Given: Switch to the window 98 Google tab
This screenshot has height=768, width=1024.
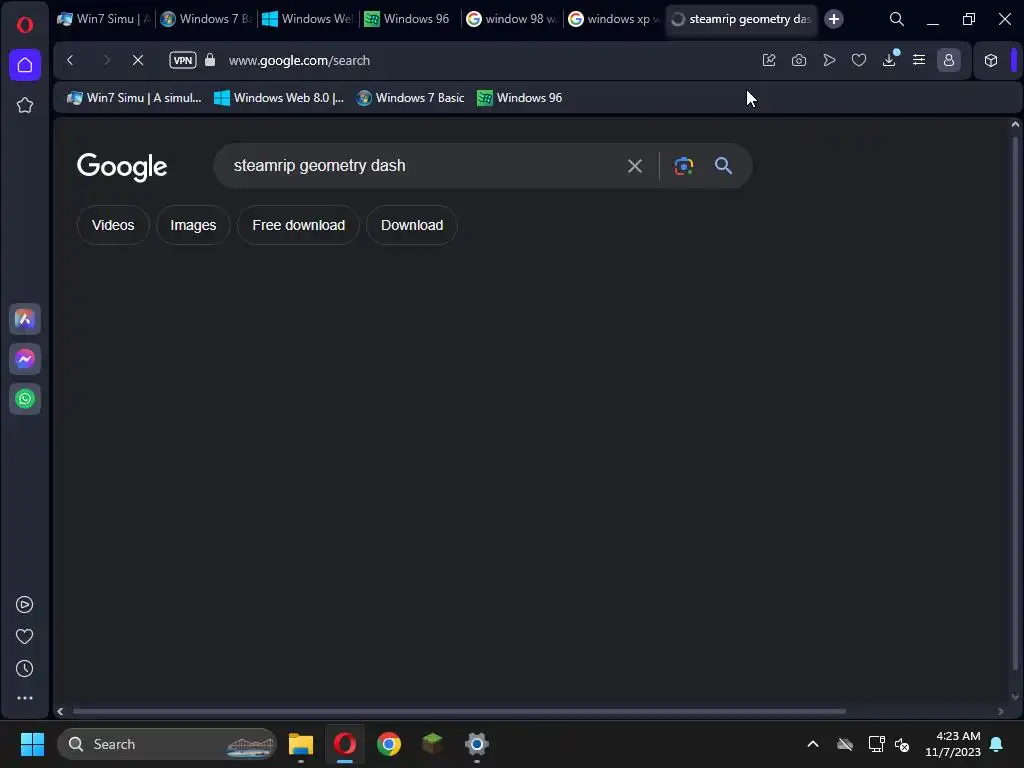Looking at the screenshot, I should click(512, 19).
